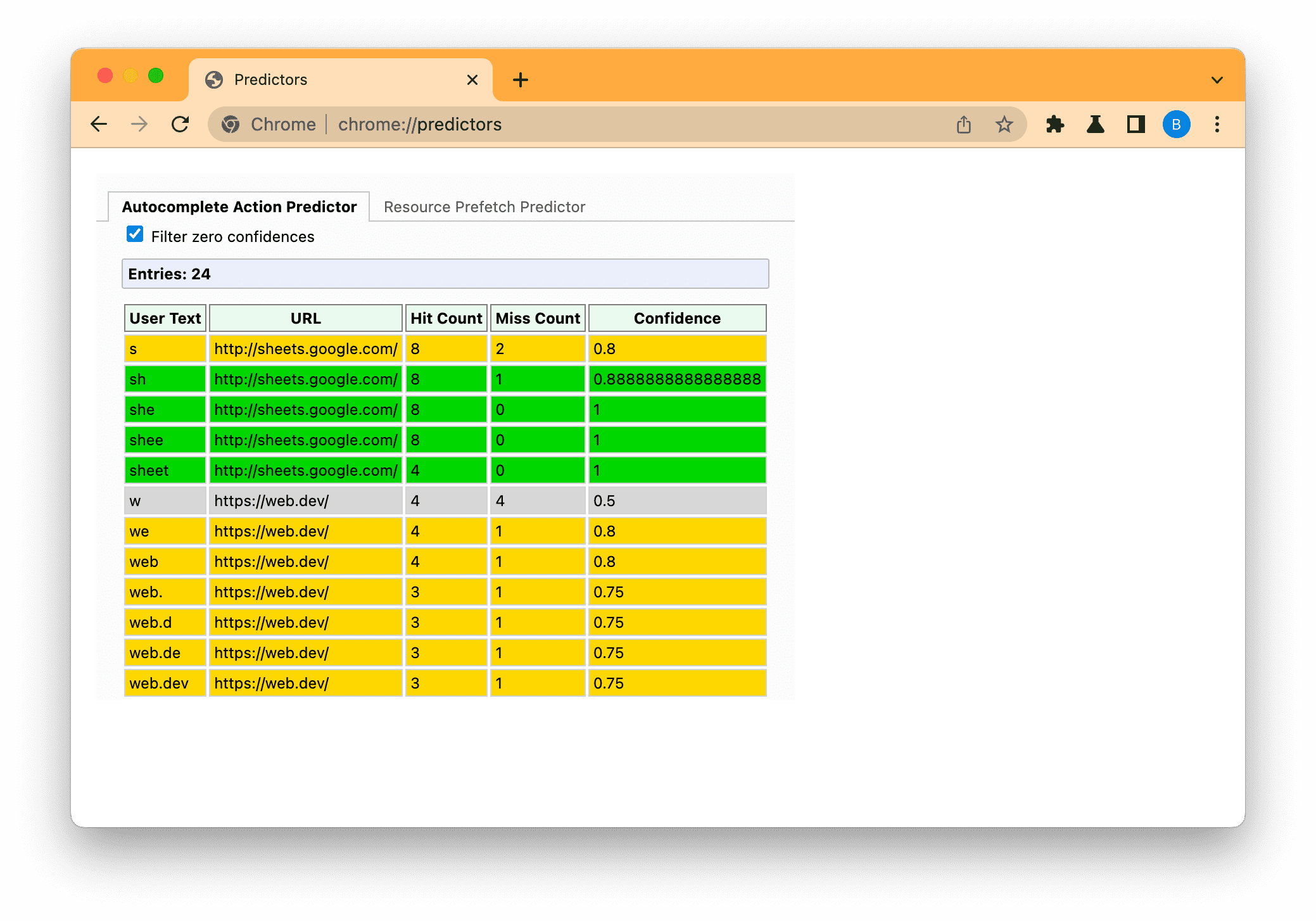Click the yellow-highlighted 'we' row entry
1316x921 pixels.
165,531
